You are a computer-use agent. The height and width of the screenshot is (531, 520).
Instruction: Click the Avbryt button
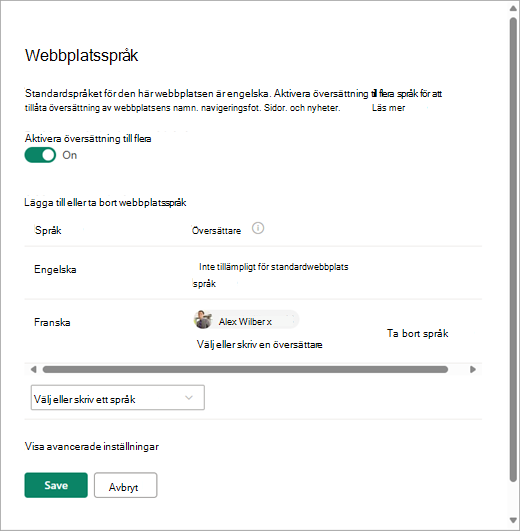pos(125,485)
